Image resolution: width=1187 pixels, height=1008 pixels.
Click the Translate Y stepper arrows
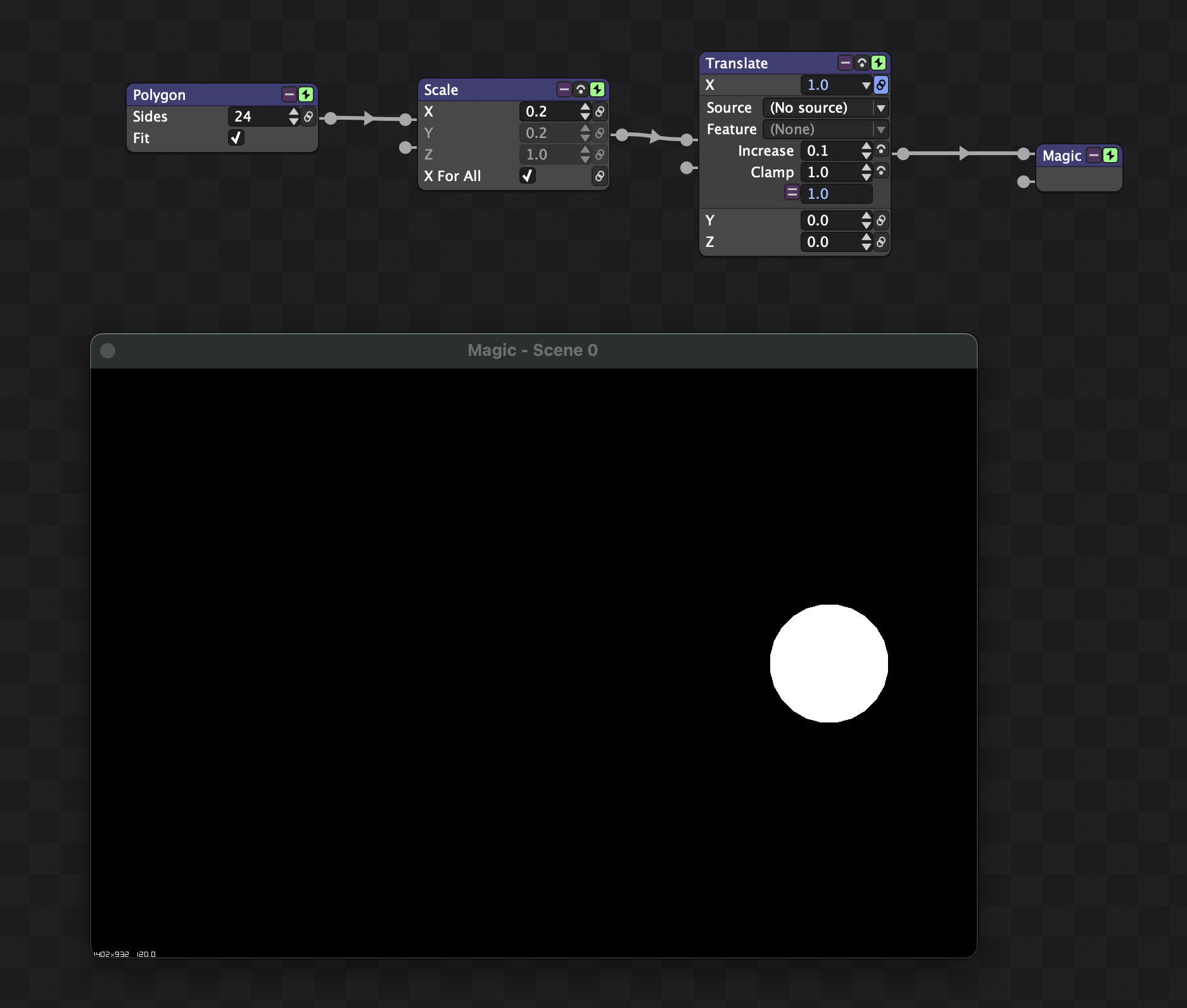coord(866,220)
